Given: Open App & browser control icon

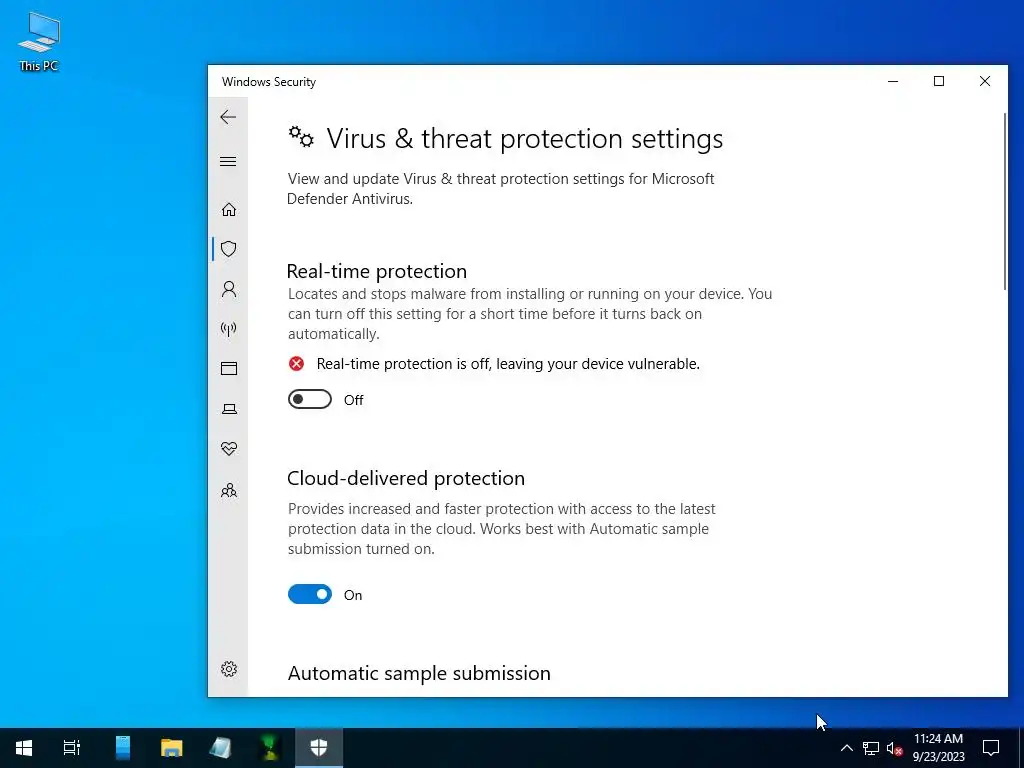Looking at the screenshot, I should (229, 368).
